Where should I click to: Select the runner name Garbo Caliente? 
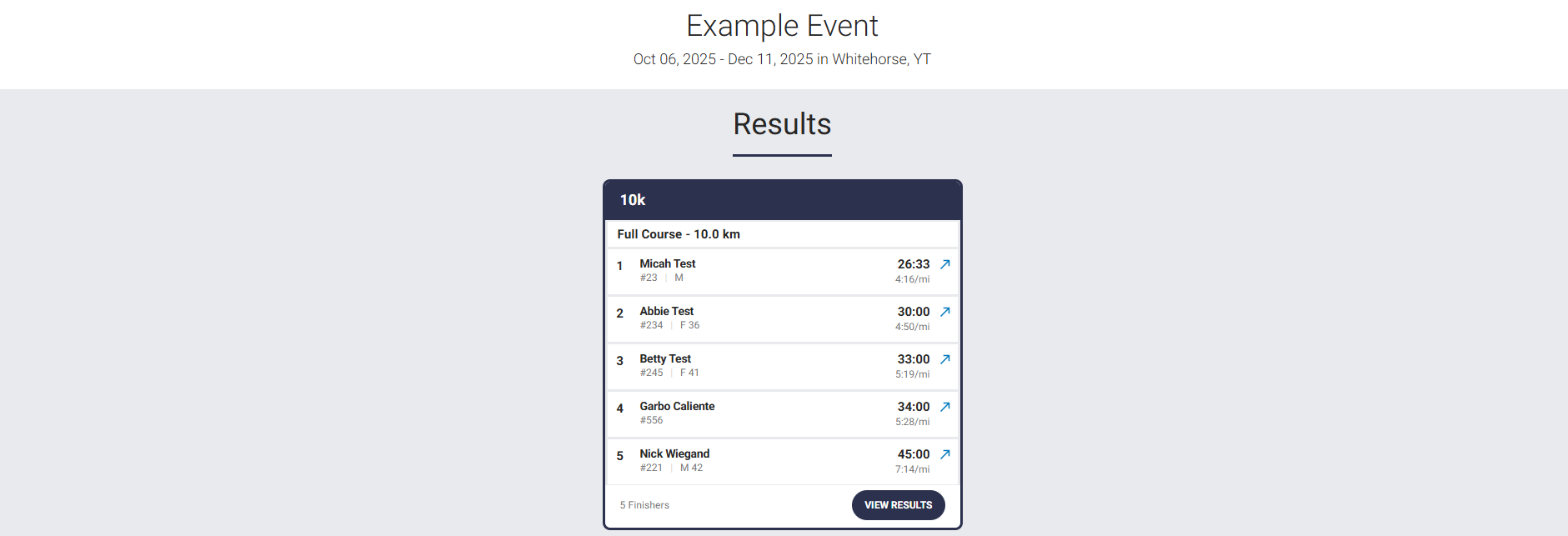coord(677,406)
